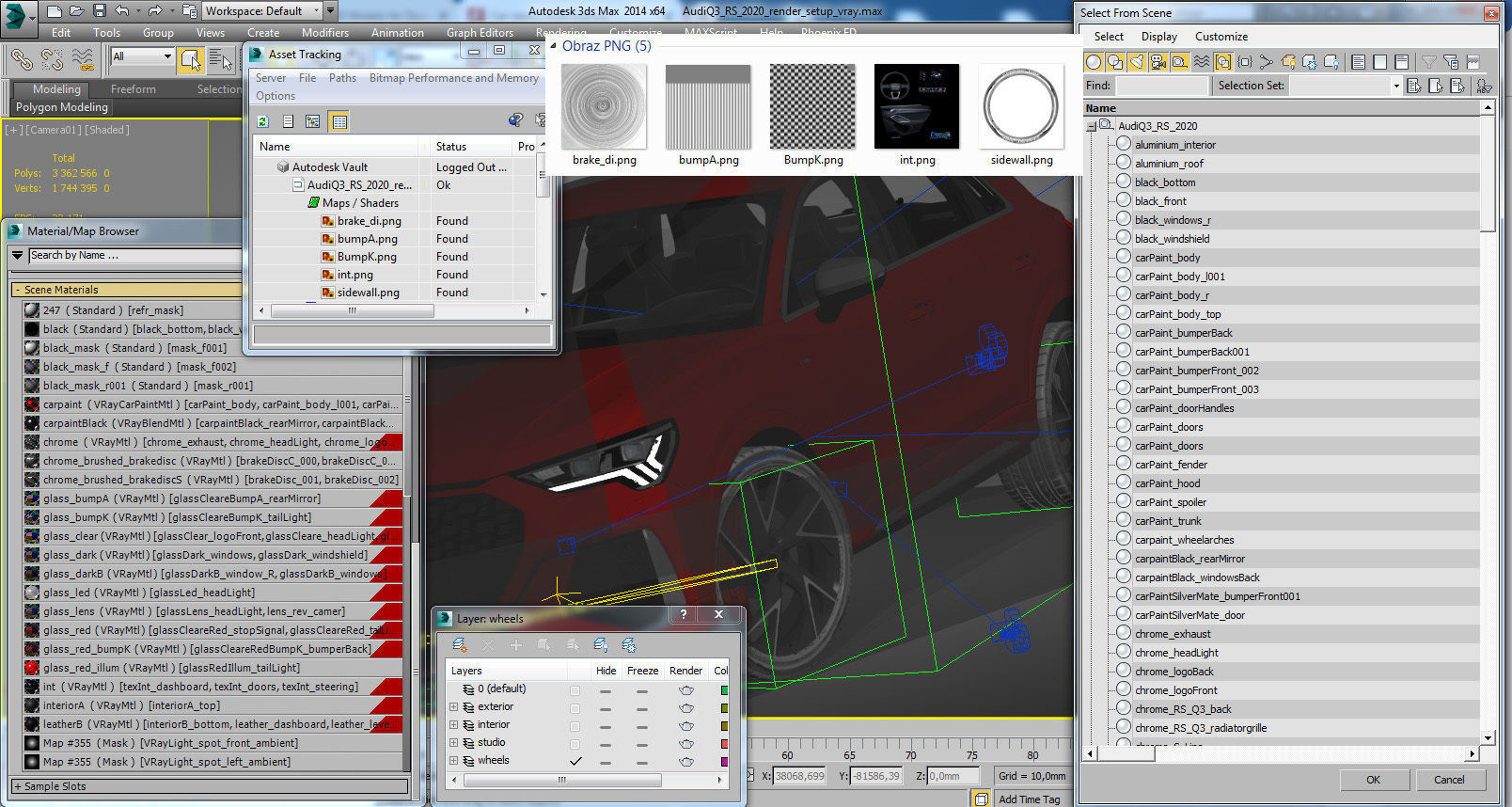Open the Modifiers menu
This screenshot has height=807, width=1512.
click(325, 33)
